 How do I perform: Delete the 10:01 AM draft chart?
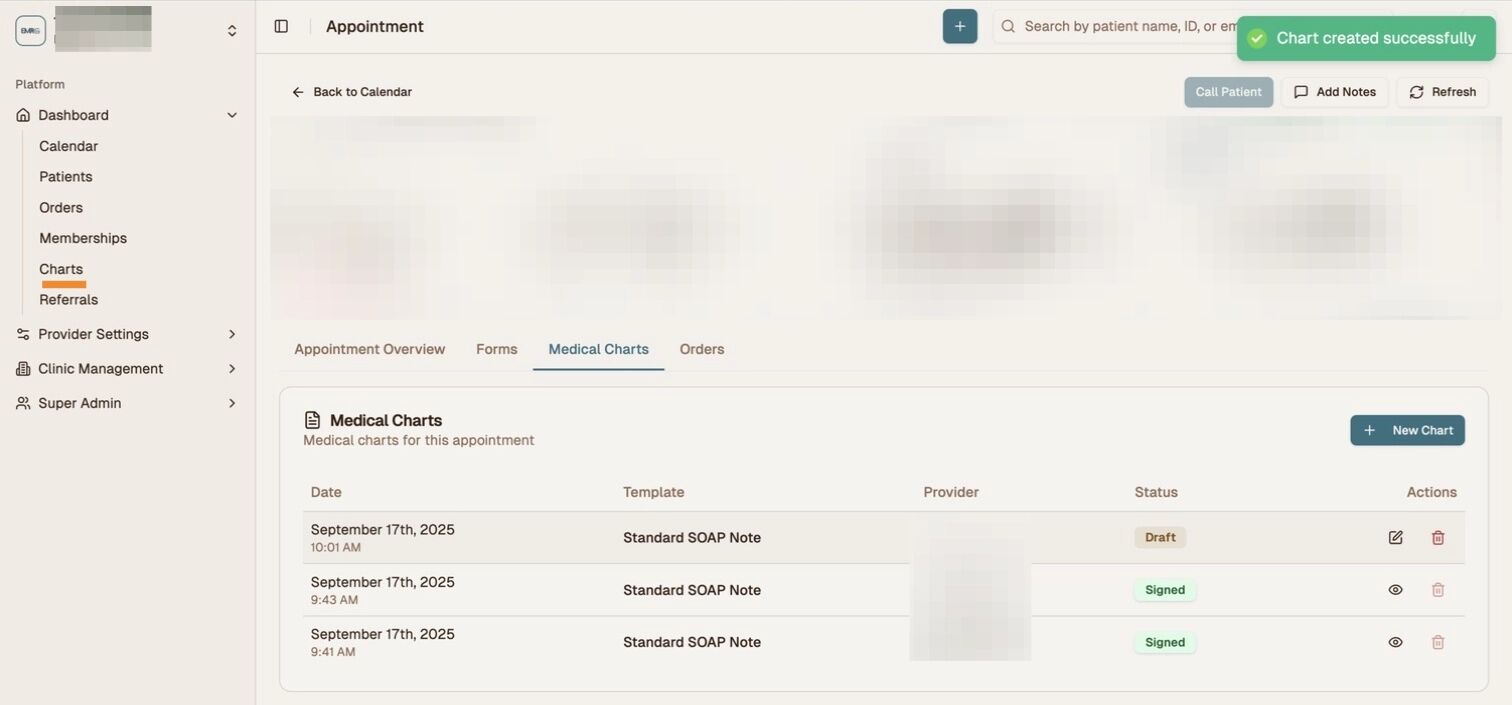[1438, 538]
